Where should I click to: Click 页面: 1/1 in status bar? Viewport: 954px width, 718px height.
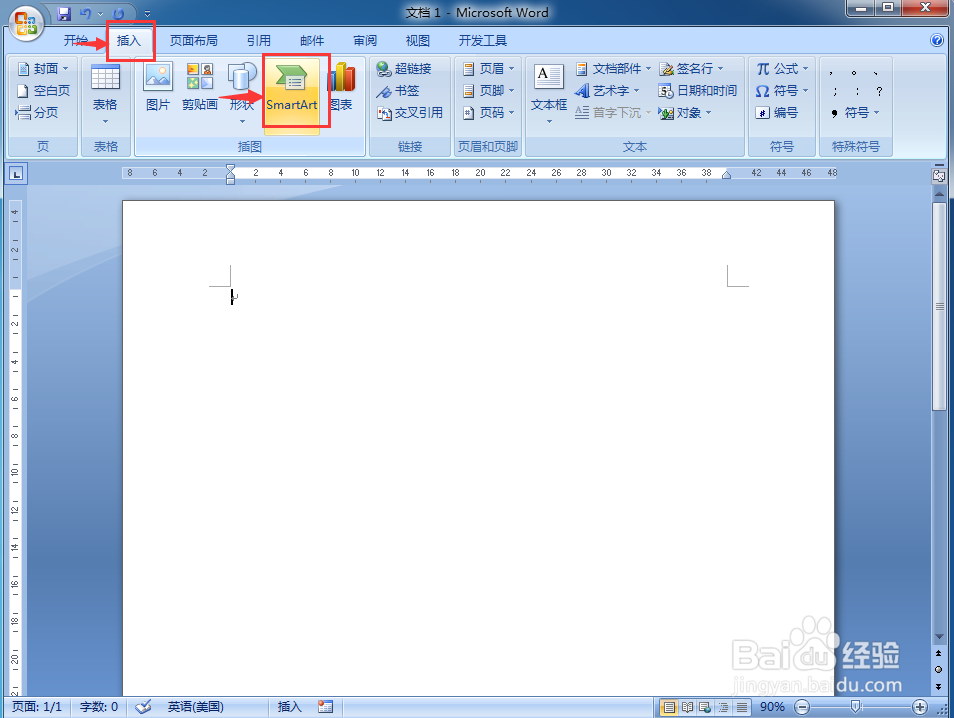[x=37, y=707]
